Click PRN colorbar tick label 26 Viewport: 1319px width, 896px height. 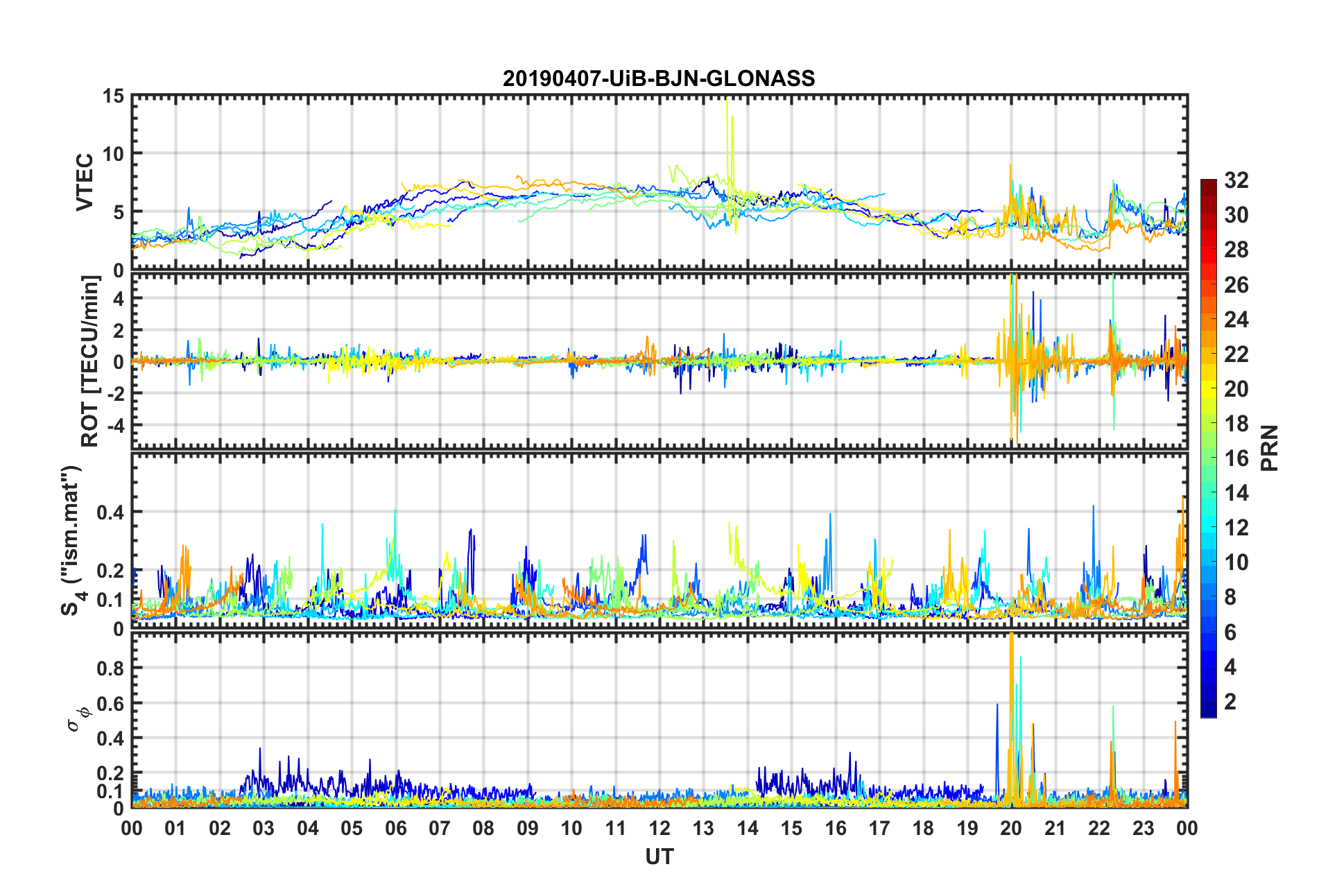(x=1236, y=284)
